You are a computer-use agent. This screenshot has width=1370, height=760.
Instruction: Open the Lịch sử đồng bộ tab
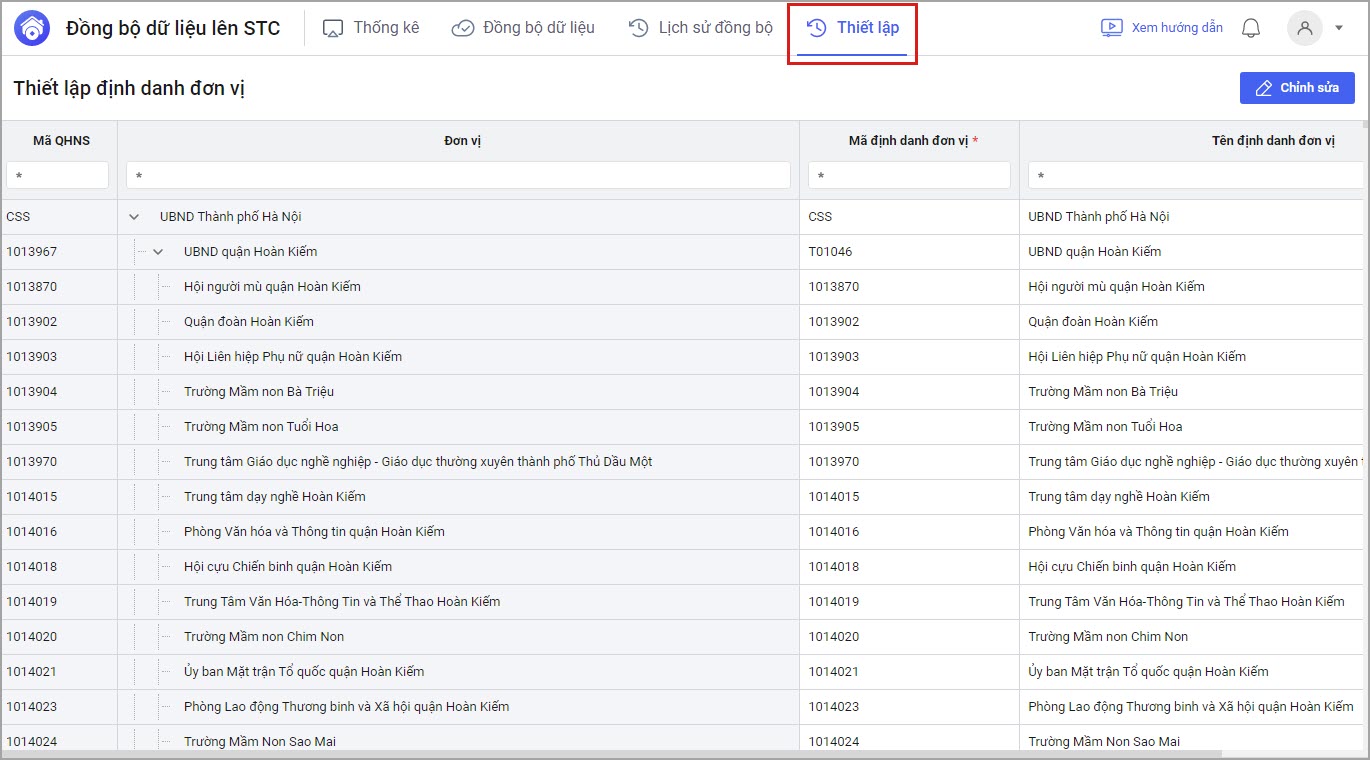(715, 28)
